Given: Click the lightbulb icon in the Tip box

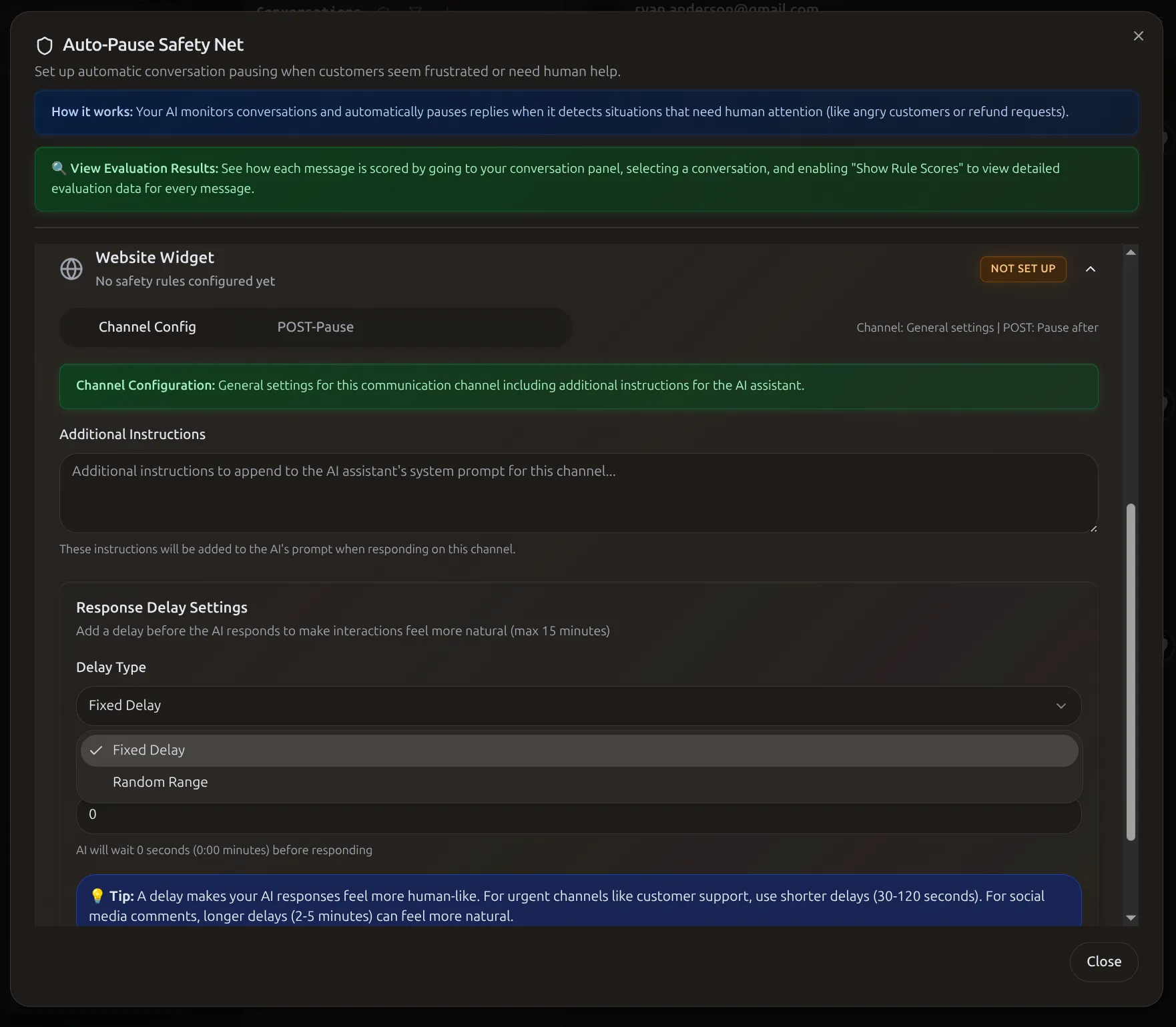Looking at the screenshot, I should (97, 896).
